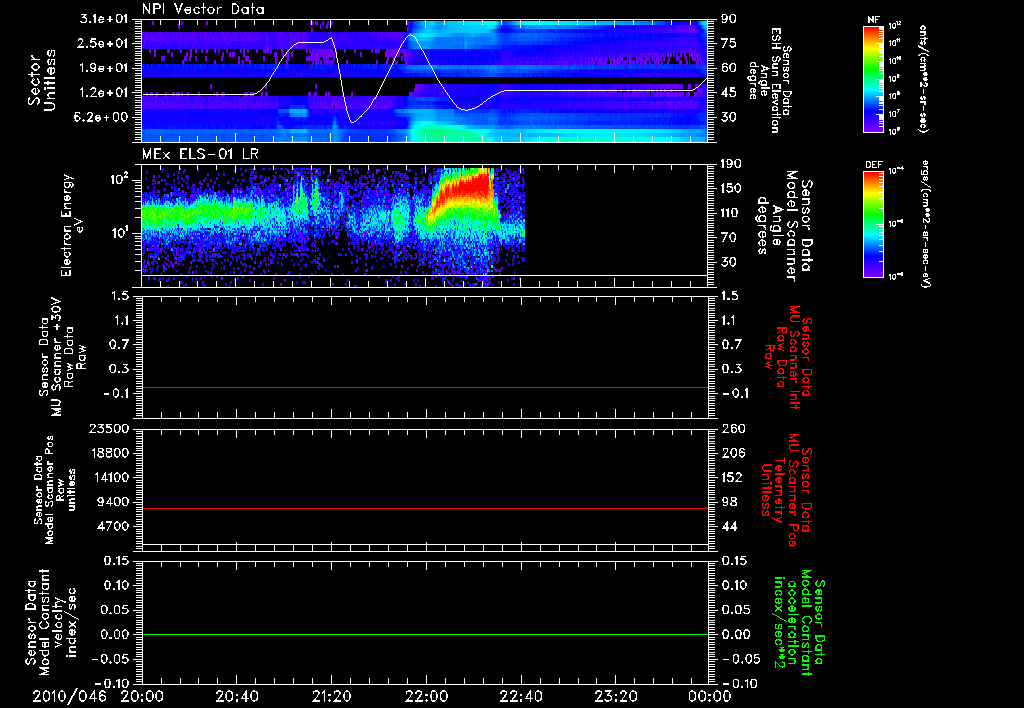The image size is (1024, 708).
Task: Select the Model Scanner Pos Raw unitless label
Action: [55, 490]
